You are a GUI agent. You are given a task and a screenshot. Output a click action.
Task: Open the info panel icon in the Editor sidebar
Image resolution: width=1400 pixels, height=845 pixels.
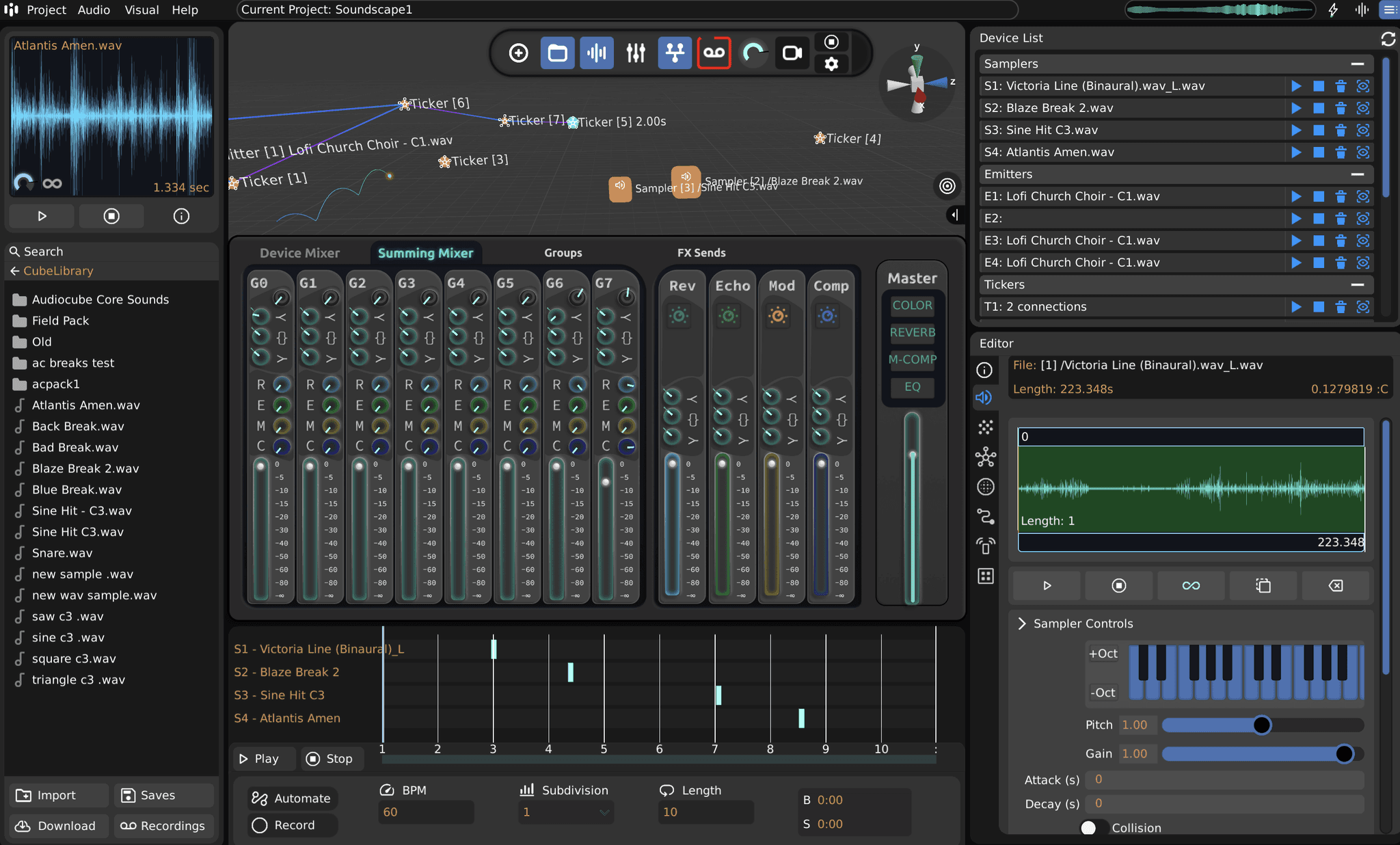coord(984,370)
